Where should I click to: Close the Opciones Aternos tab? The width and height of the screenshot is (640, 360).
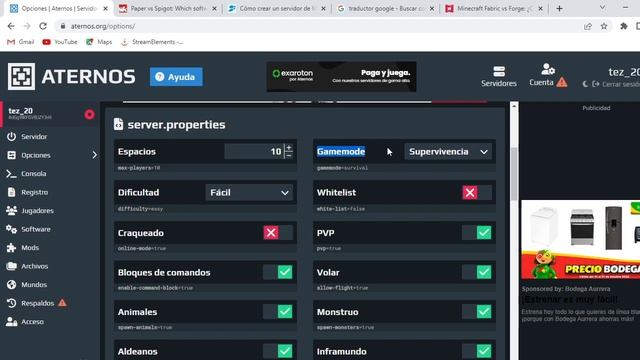[106, 8]
